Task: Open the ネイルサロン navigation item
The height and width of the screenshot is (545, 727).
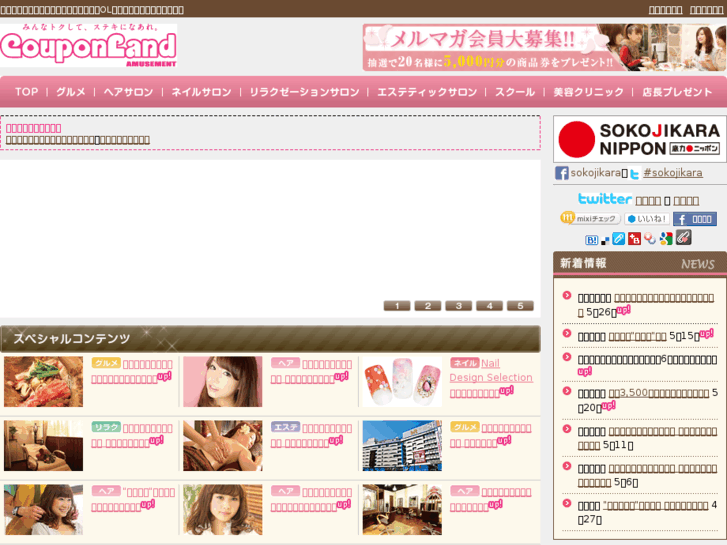Action: 201,92
